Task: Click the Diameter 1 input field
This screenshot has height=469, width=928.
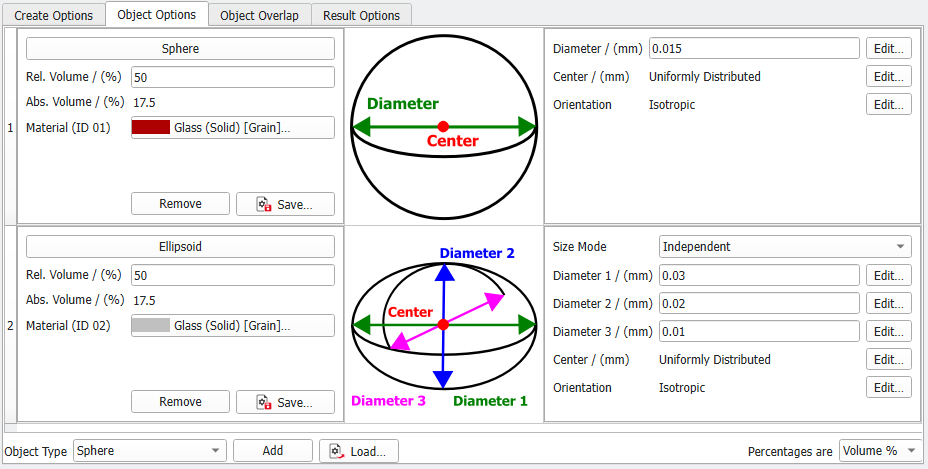Action: [x=759, y=275]
